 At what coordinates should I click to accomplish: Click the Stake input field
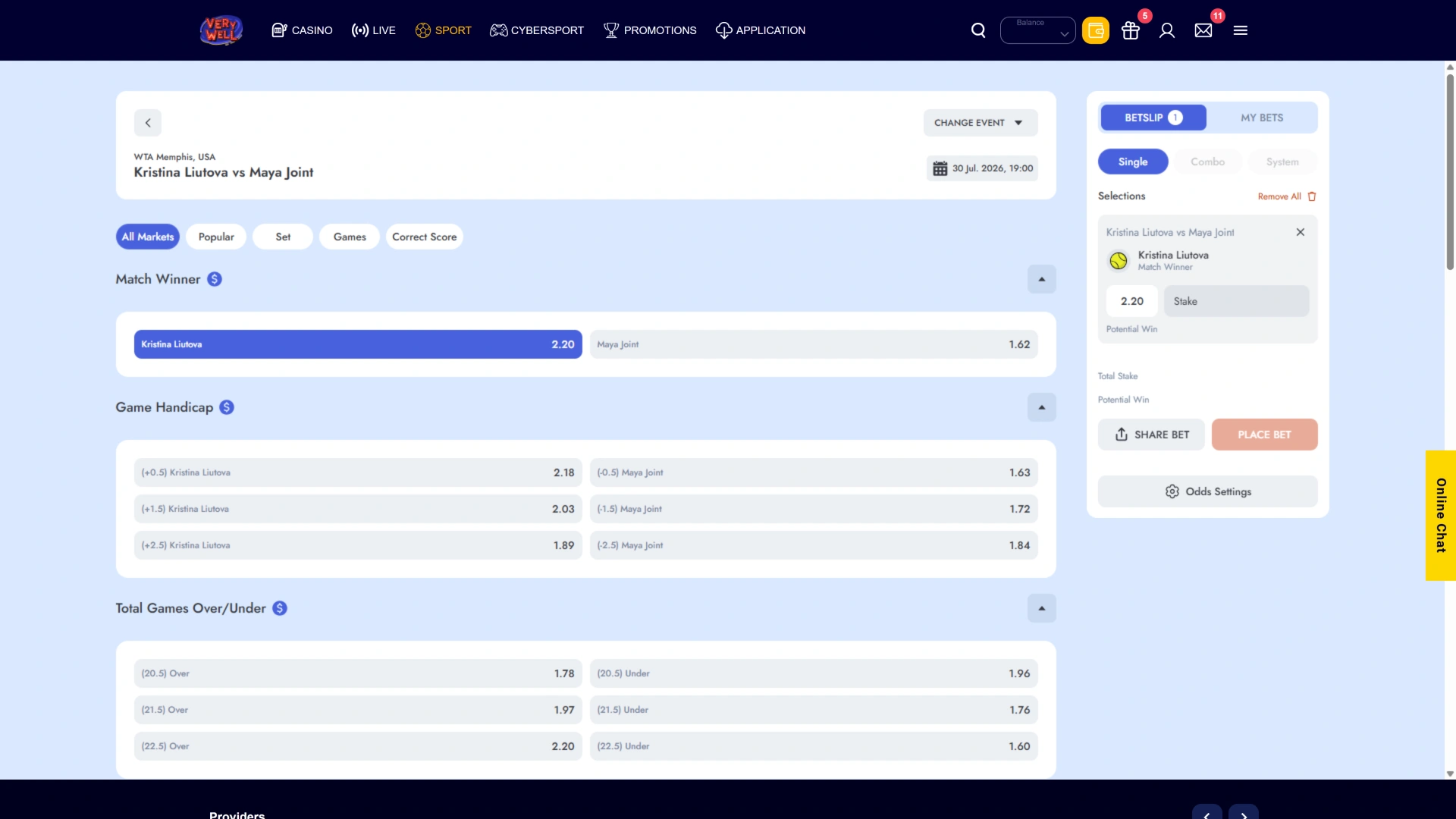pyautogui.click(x=1236, y=301)
